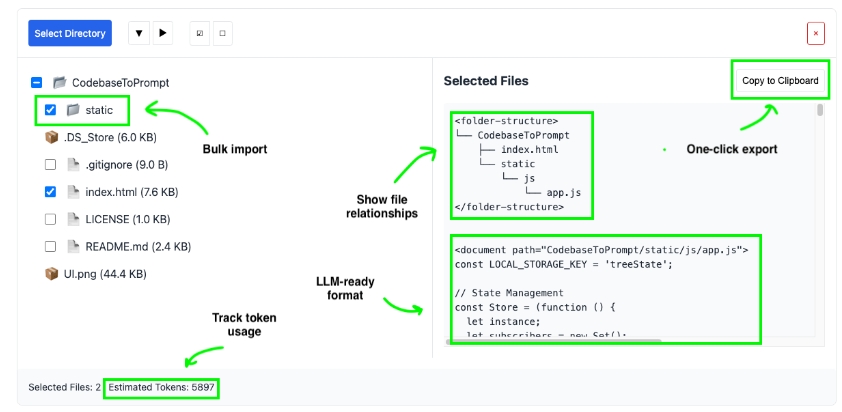Toggle the CodebaseToPrompt root folder checkbox
Screen dimensions: 842x412
(36, 83)
